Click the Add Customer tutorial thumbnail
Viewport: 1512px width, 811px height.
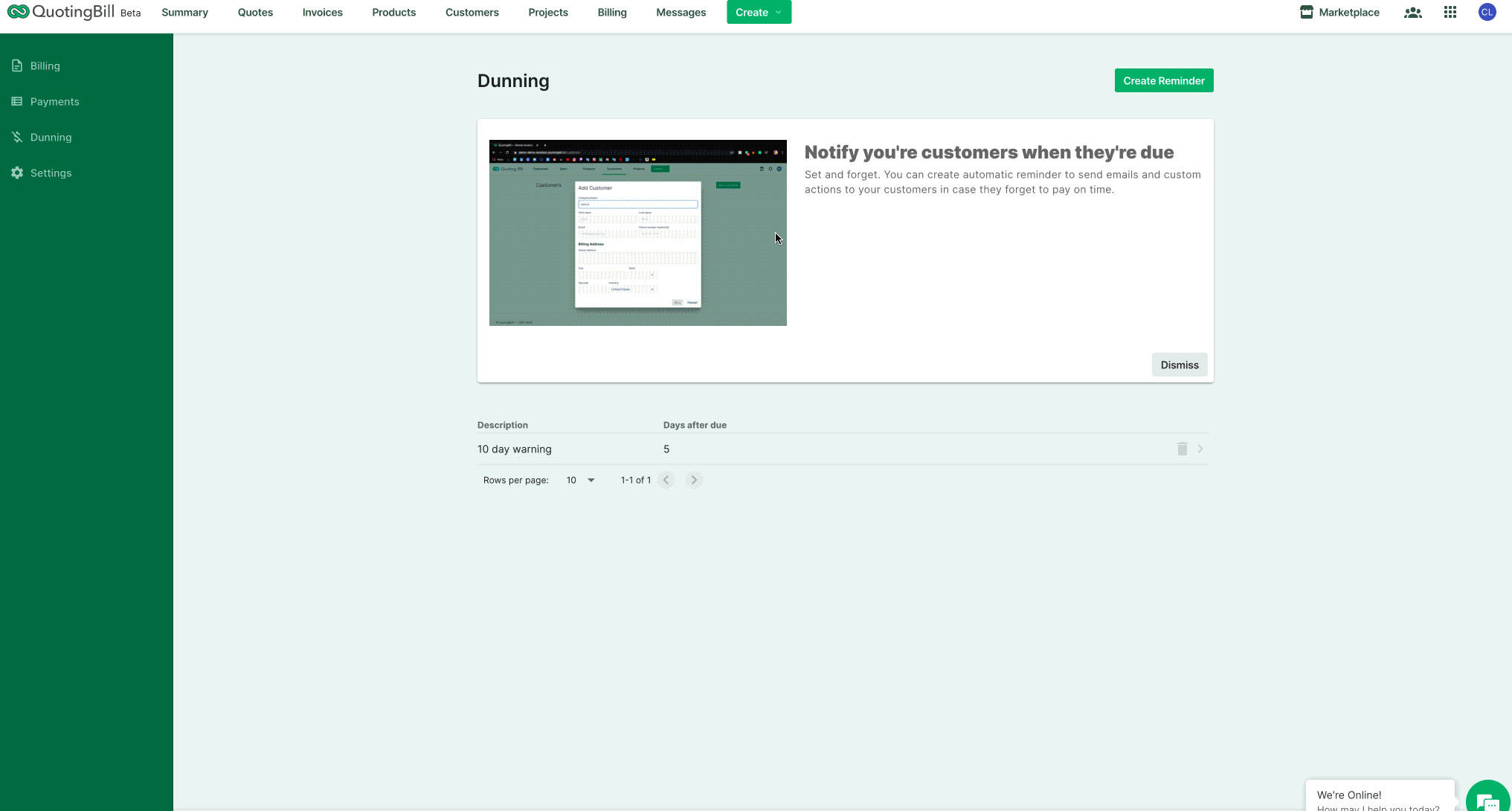(x=637, y=233)
